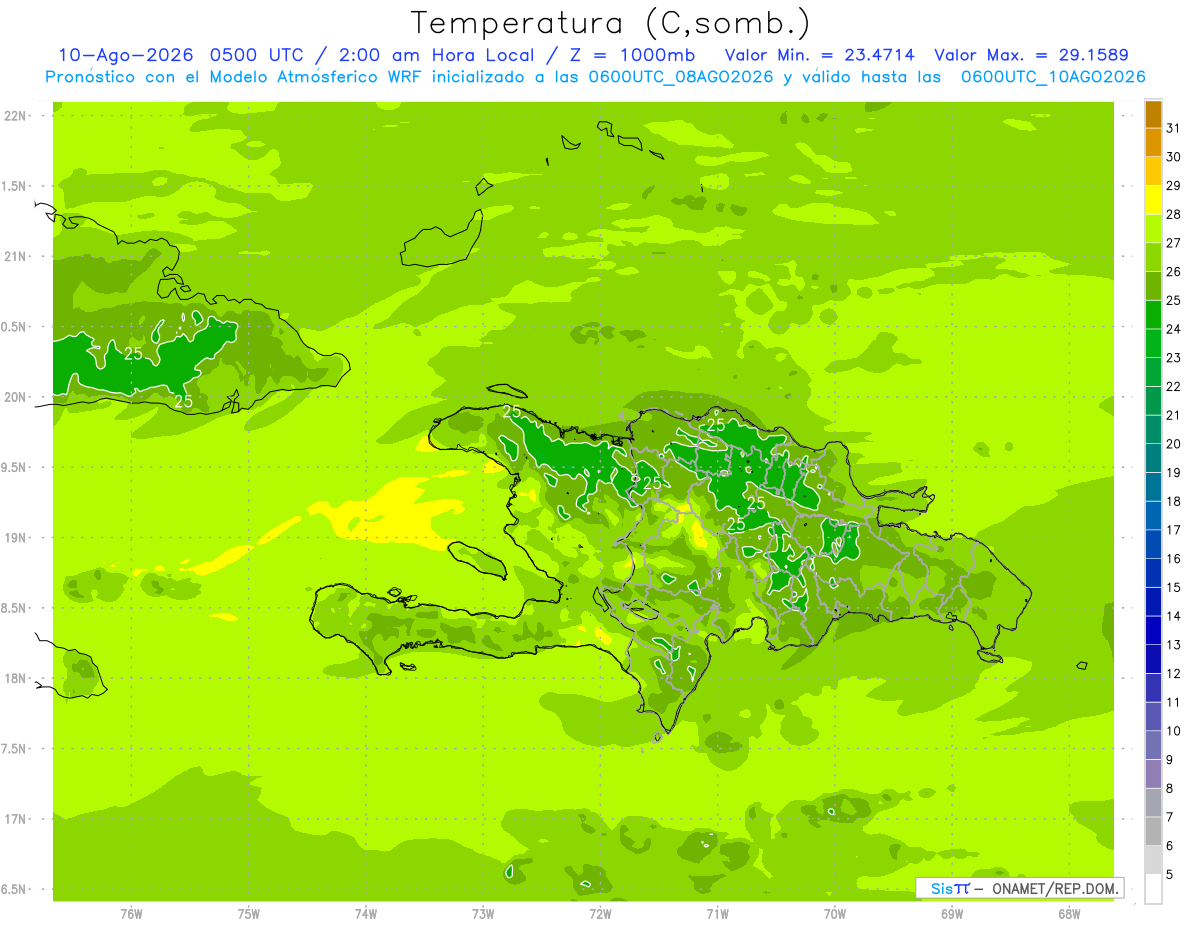Click the 22N latitude label

pos(17,115)
